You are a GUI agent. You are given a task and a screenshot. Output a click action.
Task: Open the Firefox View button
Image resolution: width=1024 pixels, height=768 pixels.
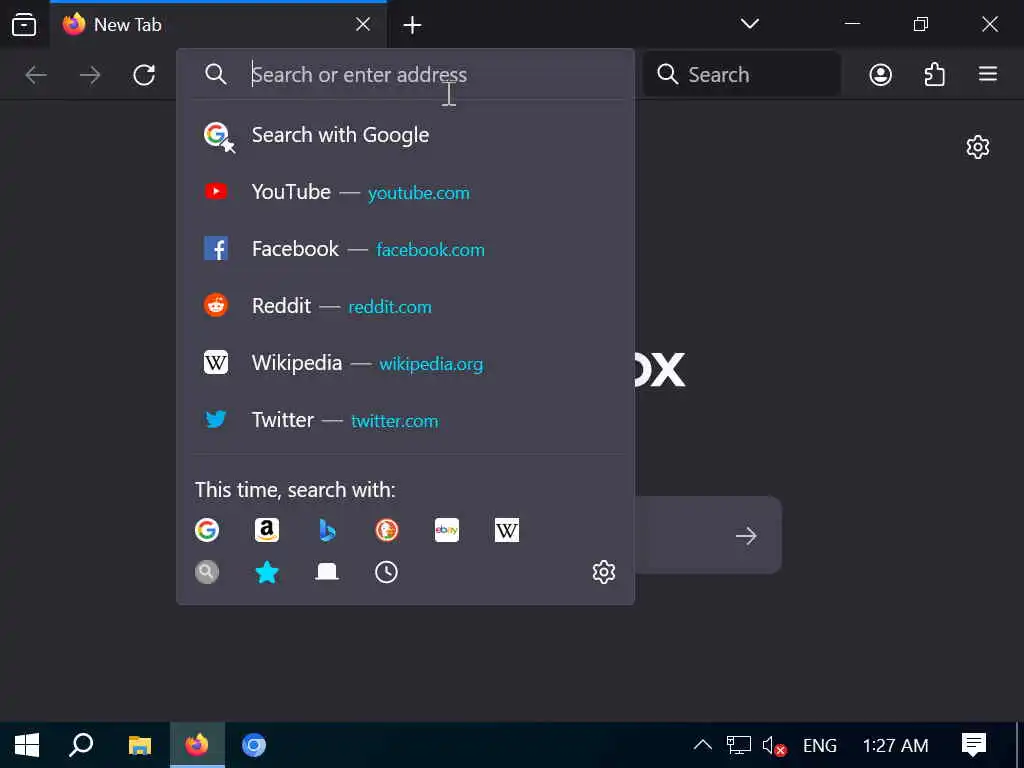(x=24, y=25)
